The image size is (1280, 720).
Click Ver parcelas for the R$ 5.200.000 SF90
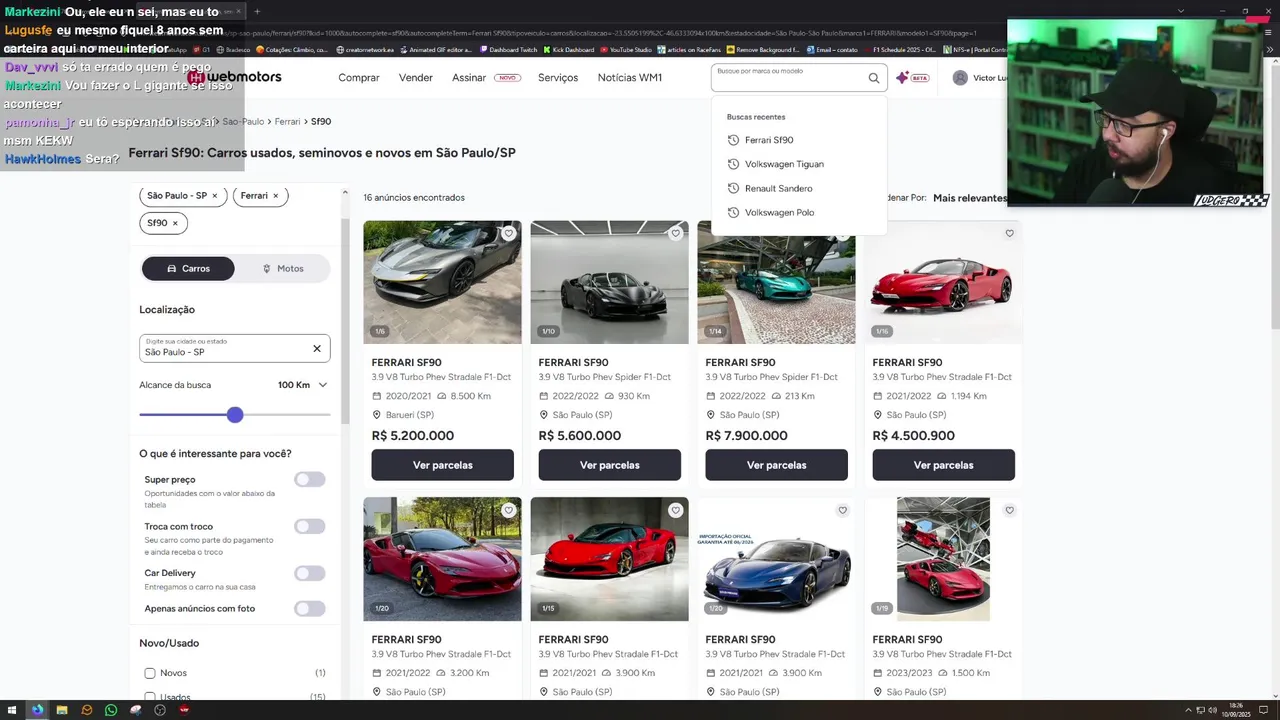click(443, 465)
